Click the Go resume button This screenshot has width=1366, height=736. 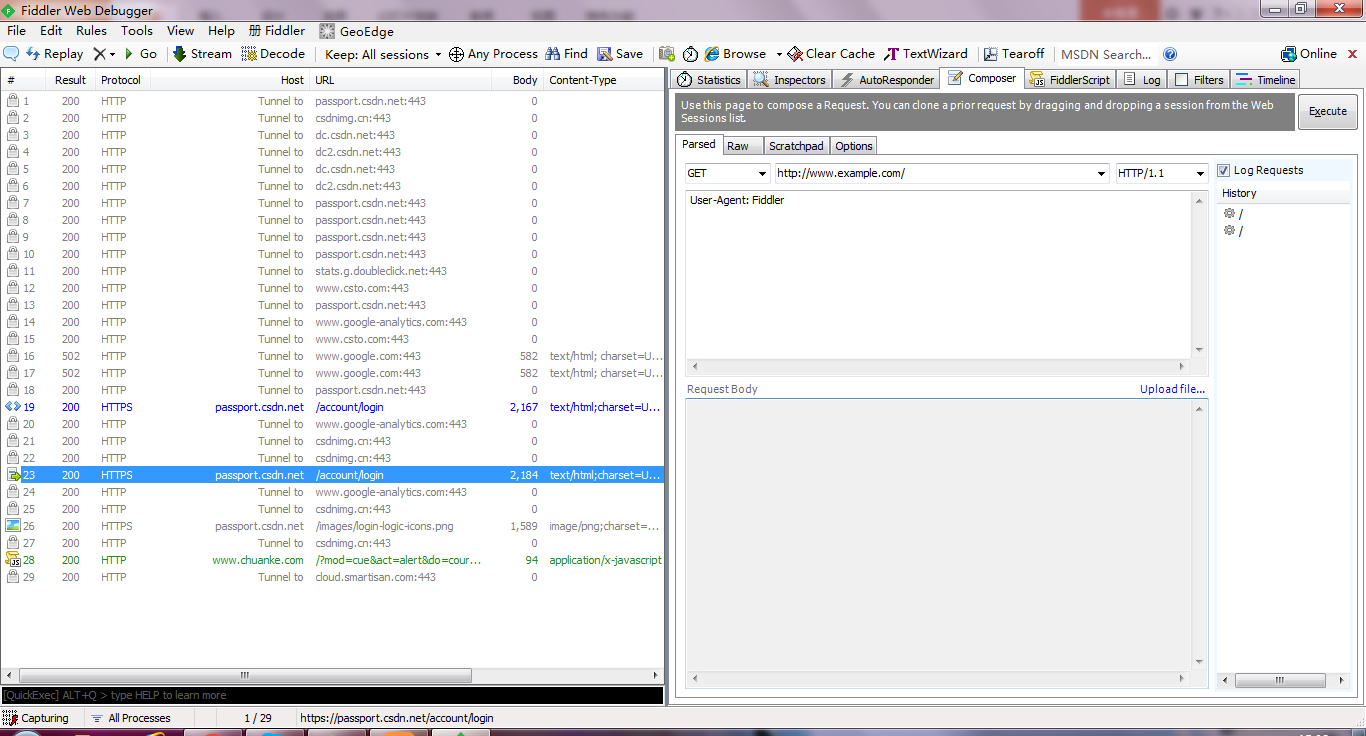(x=140, y=54)
